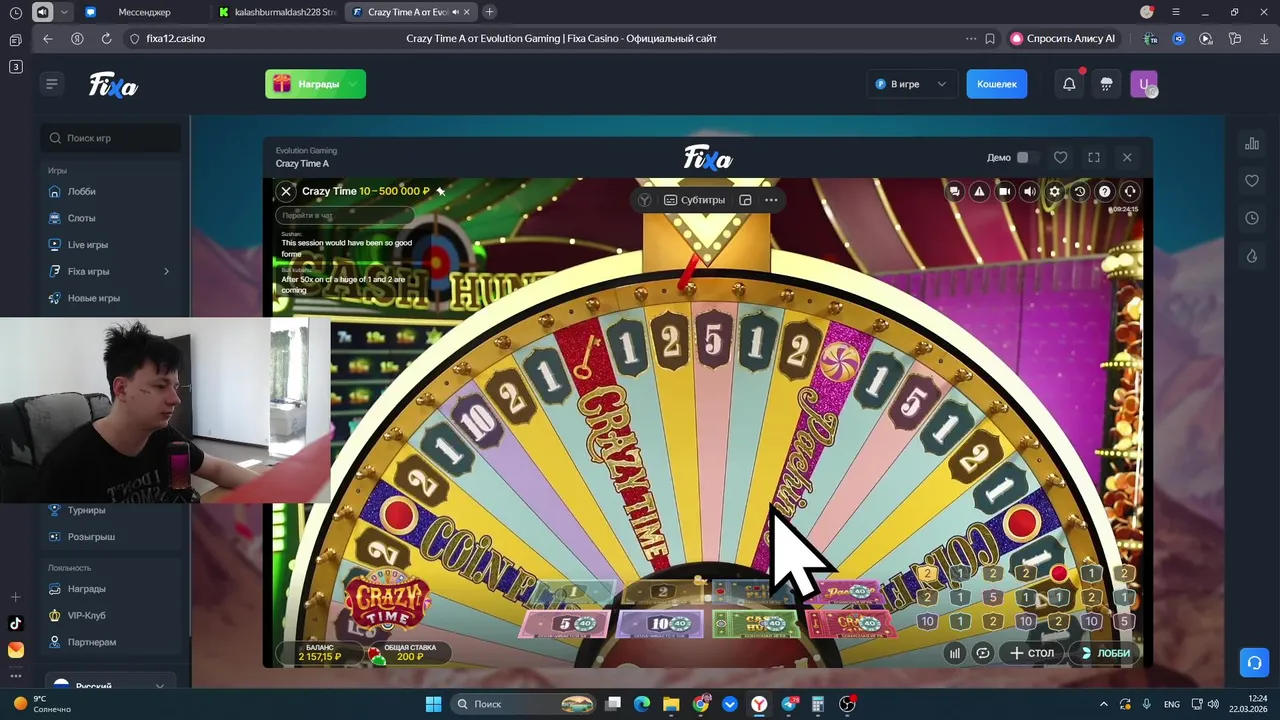1280x720 pixels.
Task: Click the weather cloud icon in header
Action: [1106, 84]
